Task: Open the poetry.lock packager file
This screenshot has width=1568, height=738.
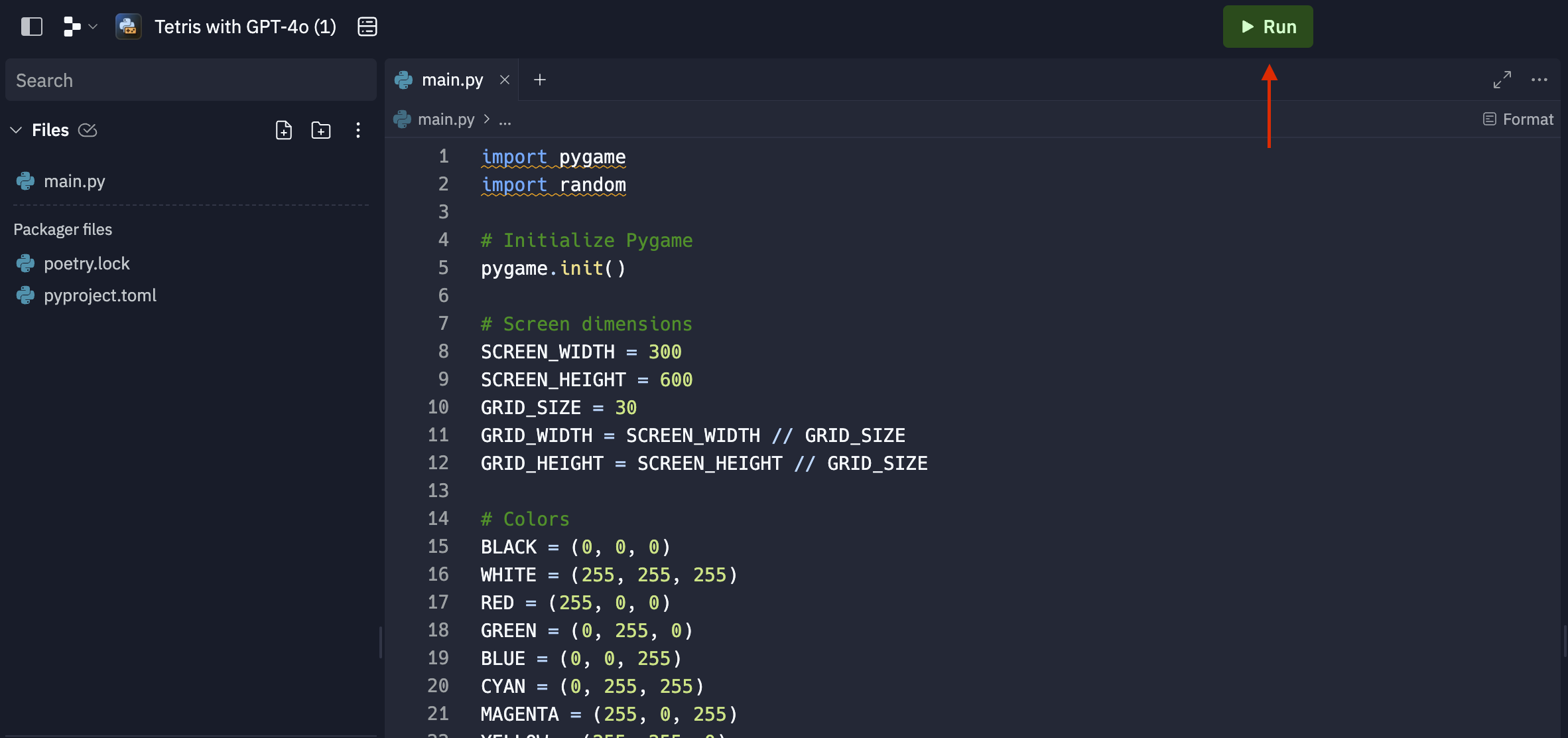Action: click(x=86, y=263)
